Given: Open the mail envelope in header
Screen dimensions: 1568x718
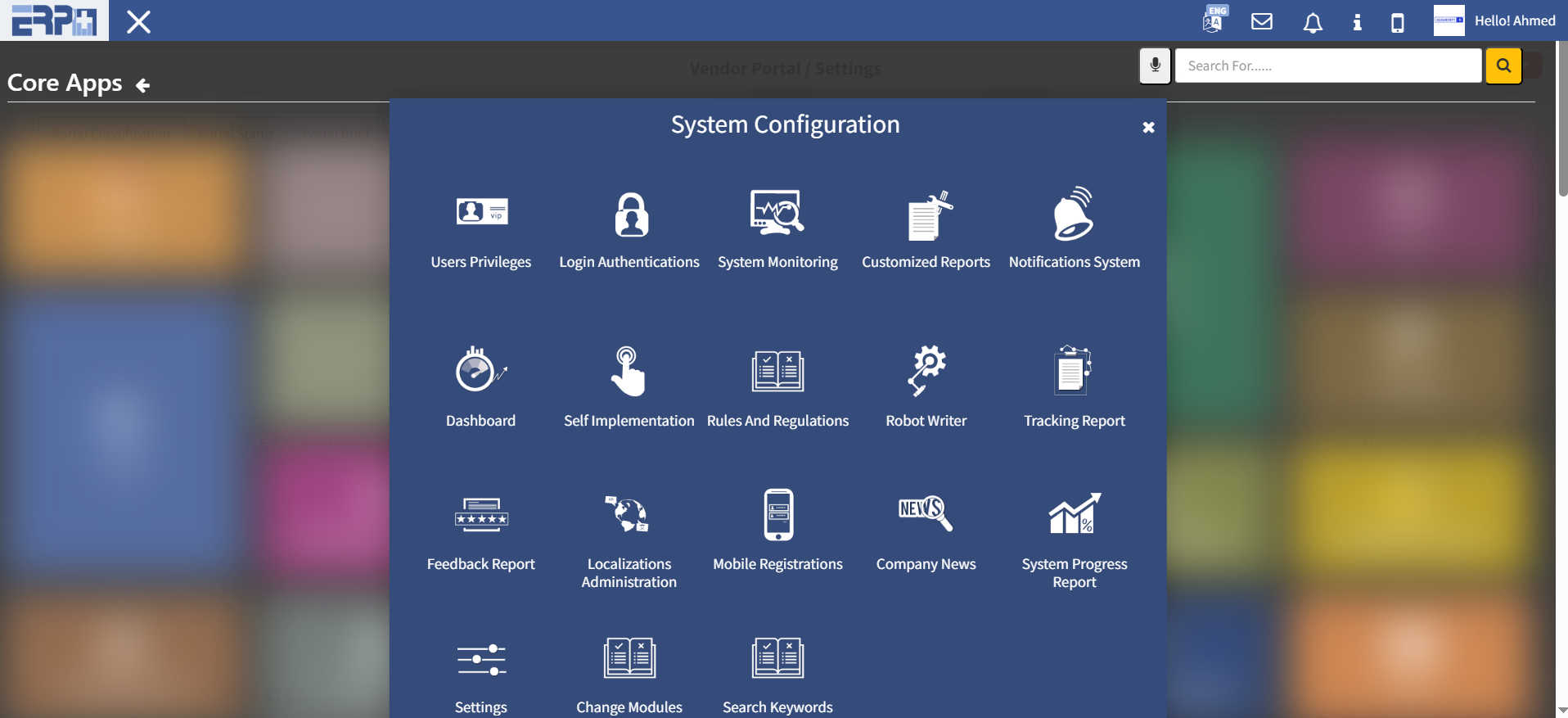Looking at the screenshot, I should pos(1262,21).
